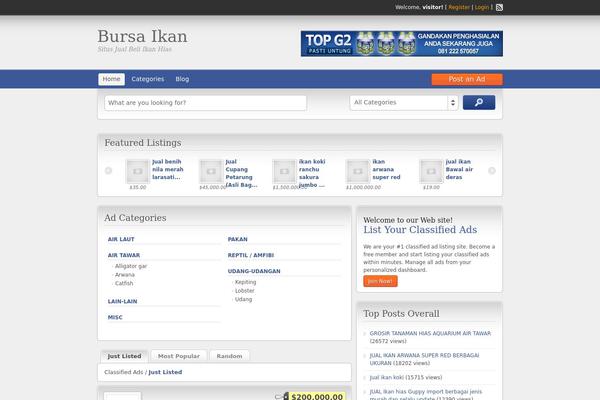
Task: Open ikan koki ranchu sakura listing title
Action: 312,173
